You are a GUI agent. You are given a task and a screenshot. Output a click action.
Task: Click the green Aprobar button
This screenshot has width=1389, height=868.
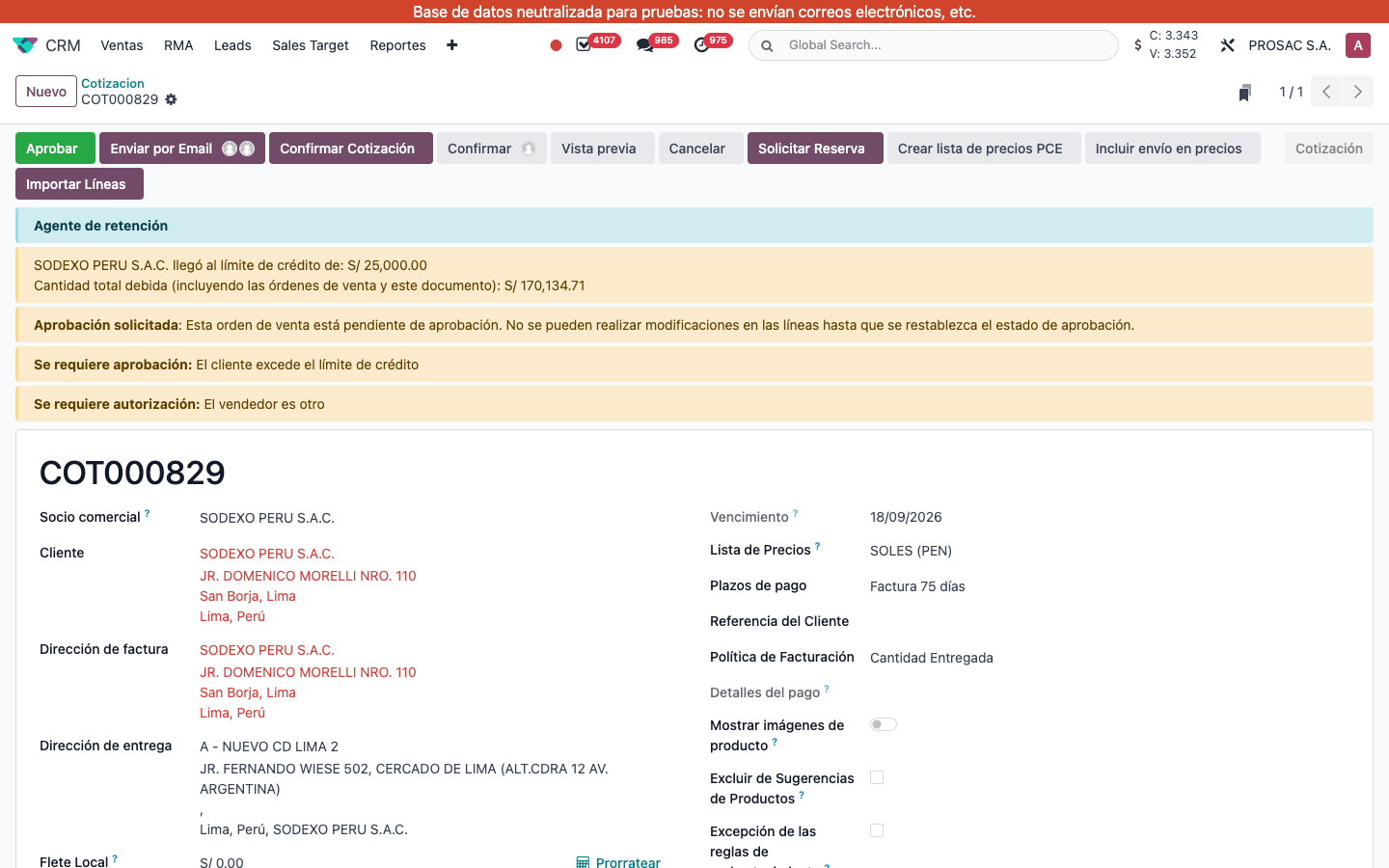tap(55, 149)
